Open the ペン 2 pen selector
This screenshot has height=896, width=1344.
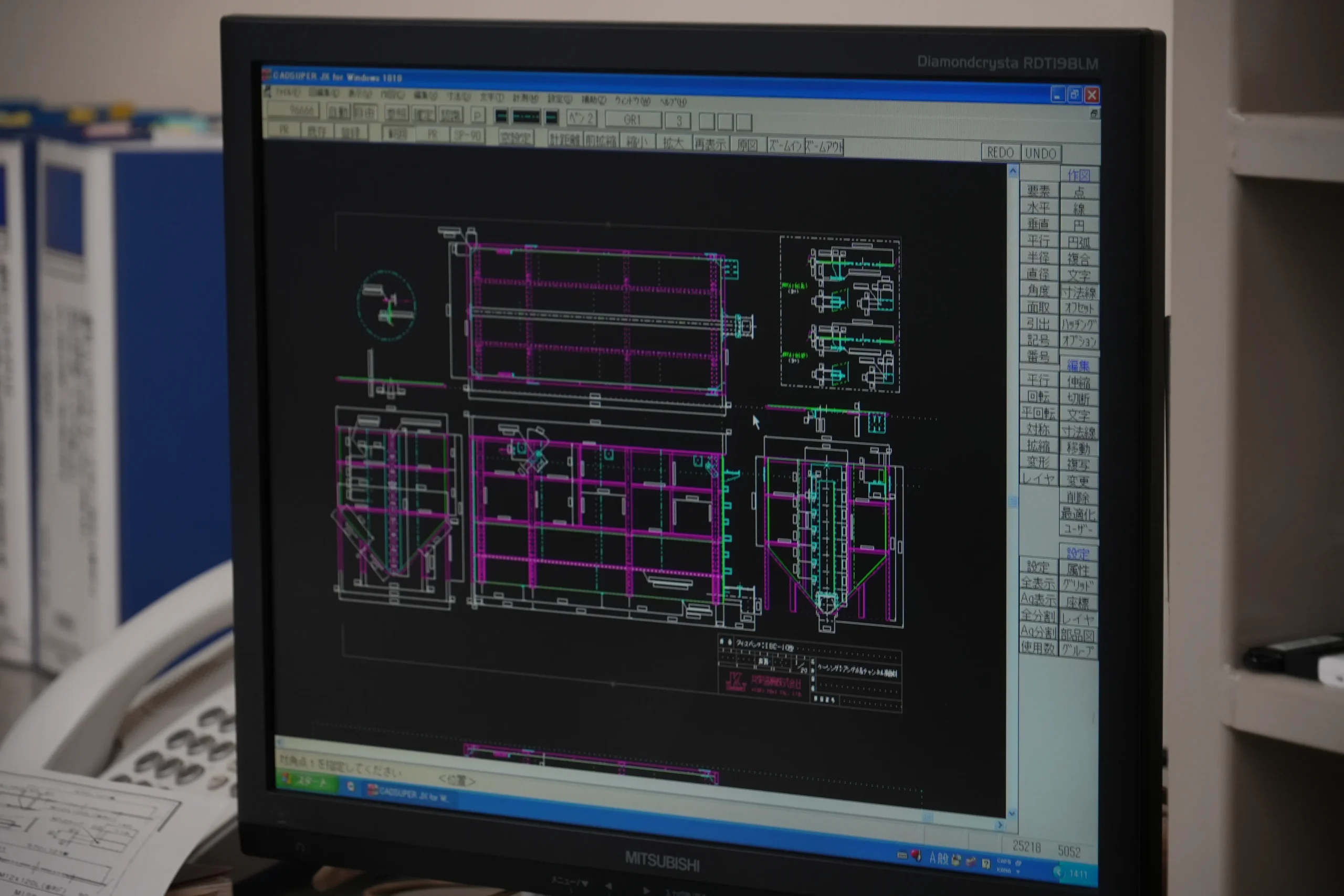[582, 118]
